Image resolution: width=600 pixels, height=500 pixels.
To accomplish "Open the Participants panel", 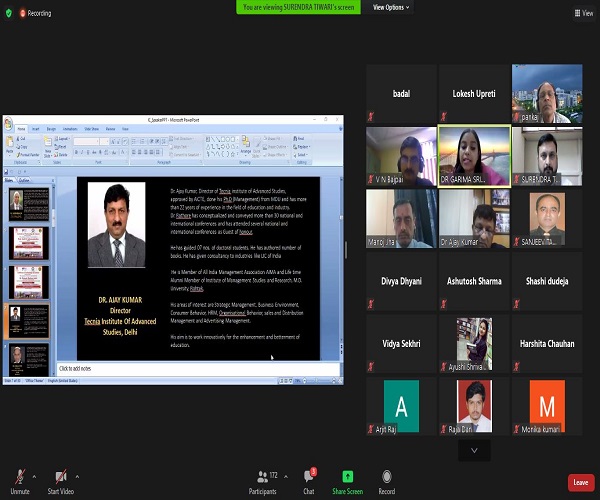I will (262, 482).
